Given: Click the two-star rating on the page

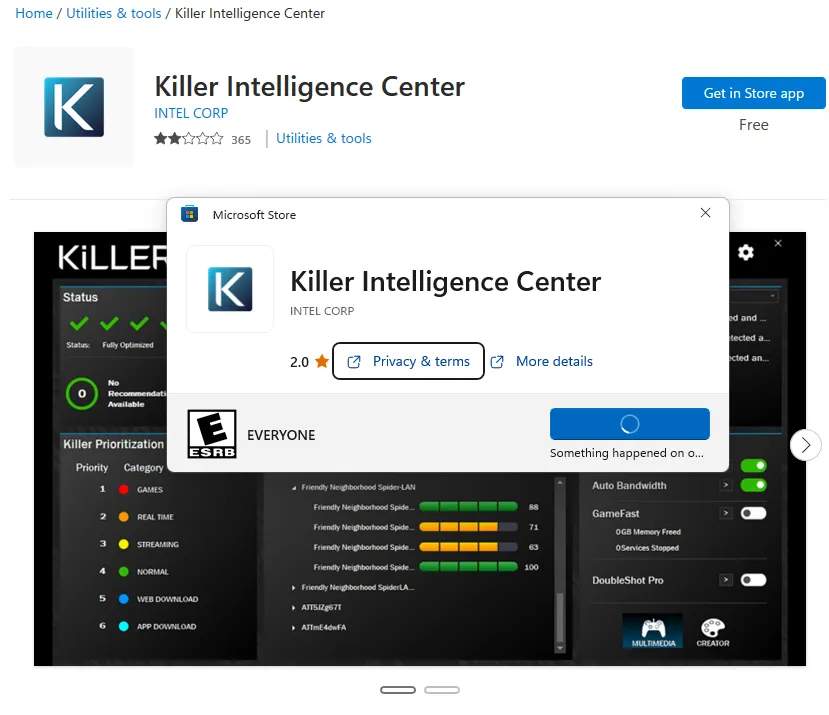Looking at the screenshot, I should click(x=189, y=139).
